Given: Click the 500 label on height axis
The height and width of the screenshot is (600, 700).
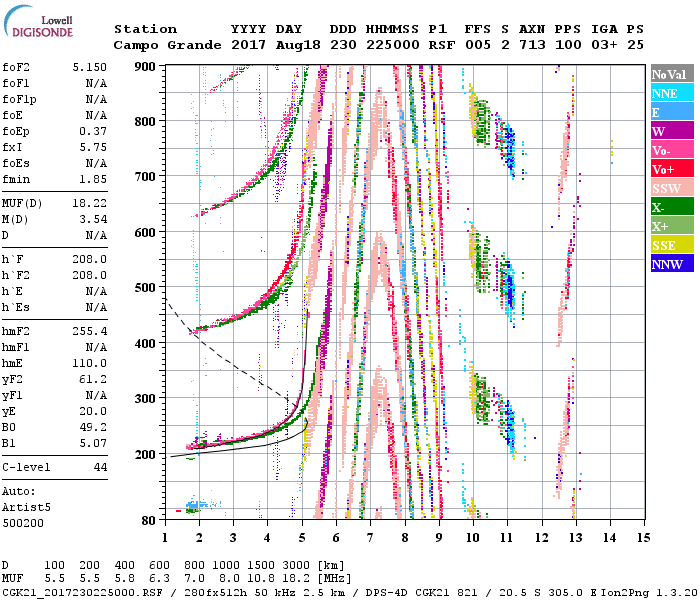Looking at the screenshot, I should click(x=145, y=288).
